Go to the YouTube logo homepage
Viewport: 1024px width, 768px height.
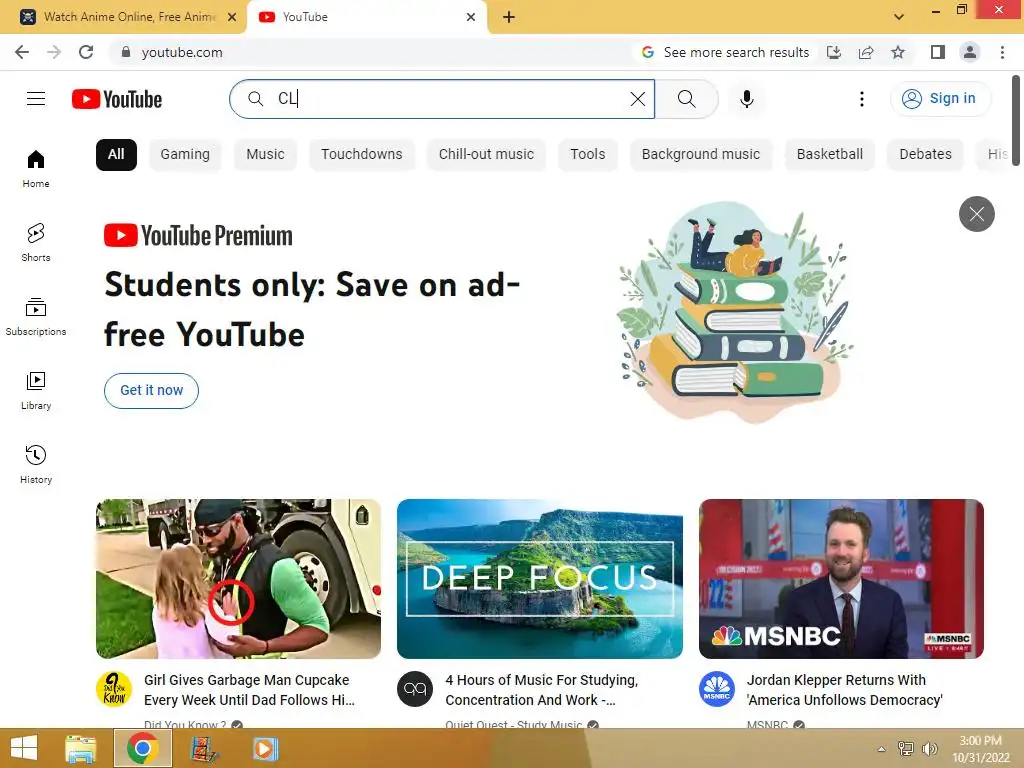[117, 99]
